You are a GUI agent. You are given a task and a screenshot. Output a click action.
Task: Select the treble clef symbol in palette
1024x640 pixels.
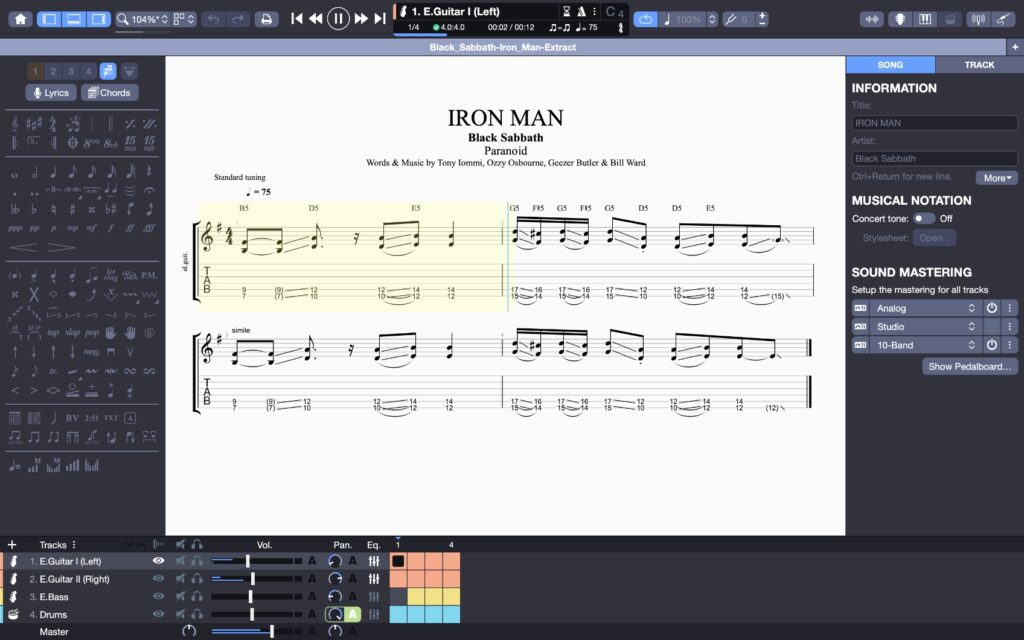[x=14, y=123]
